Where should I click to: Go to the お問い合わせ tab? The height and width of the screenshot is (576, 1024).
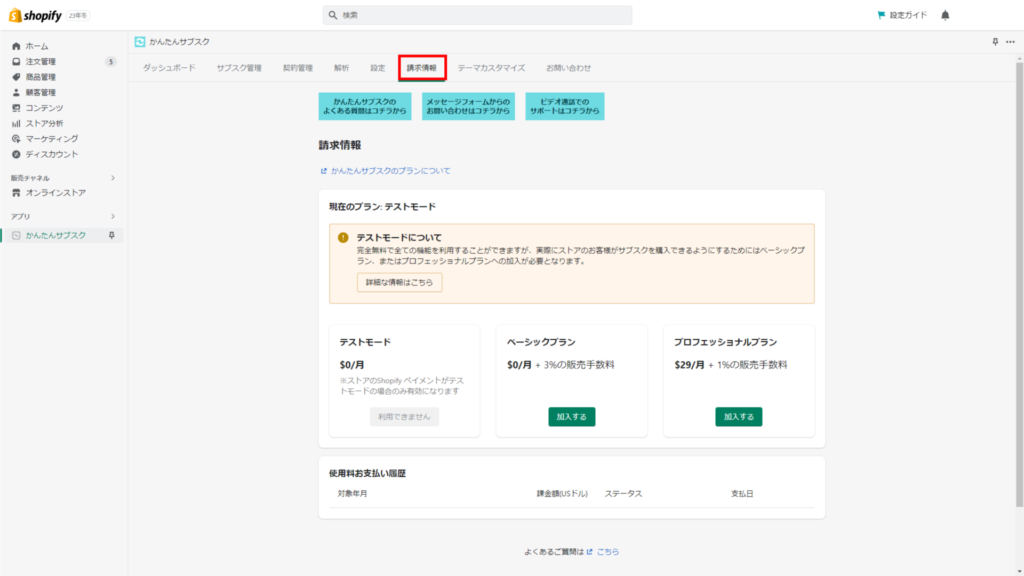(569, 68)
